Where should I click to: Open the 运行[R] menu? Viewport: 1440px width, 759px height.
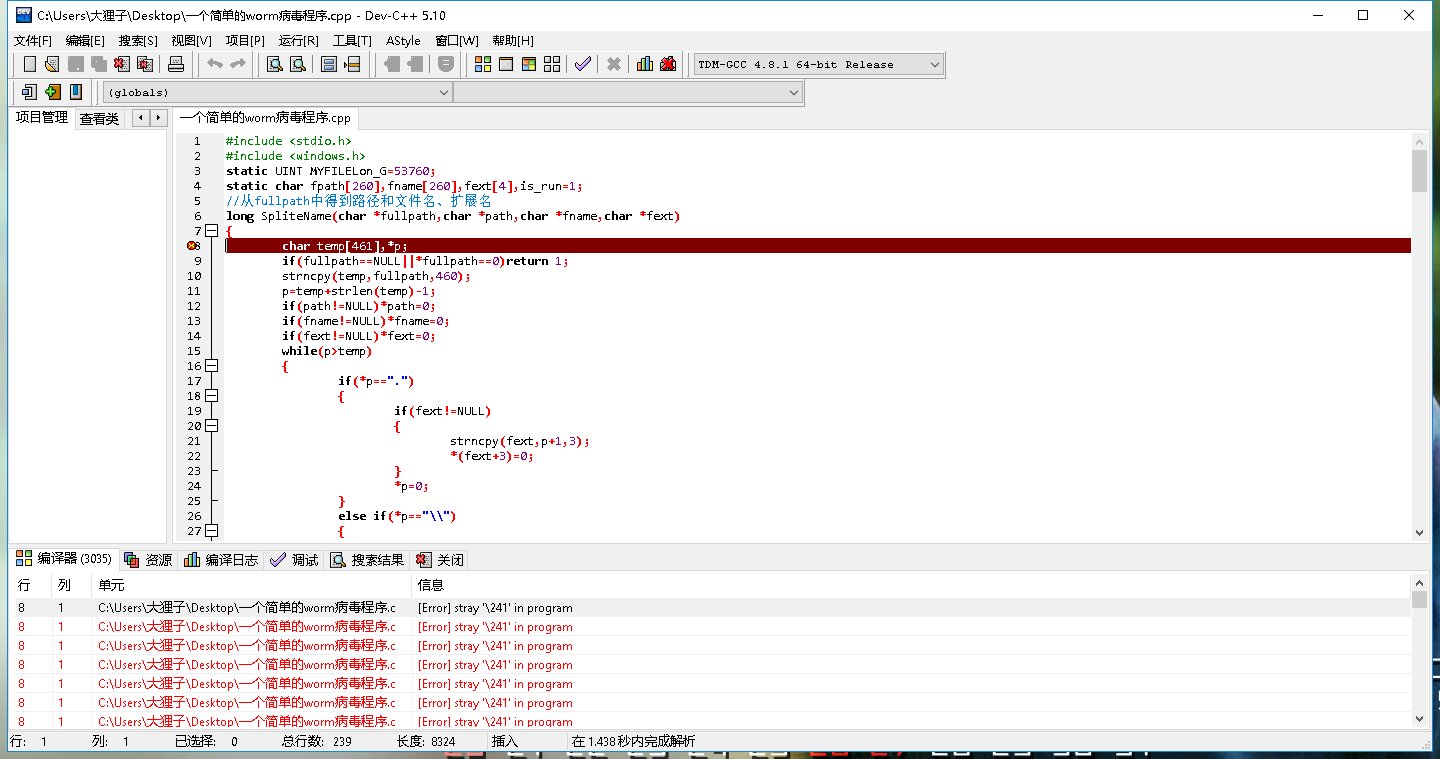coord(298,40)
